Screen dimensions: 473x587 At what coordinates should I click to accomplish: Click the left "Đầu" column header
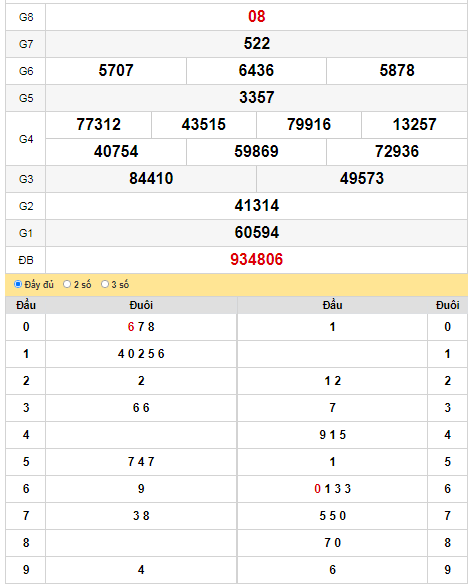coord(26,305)
